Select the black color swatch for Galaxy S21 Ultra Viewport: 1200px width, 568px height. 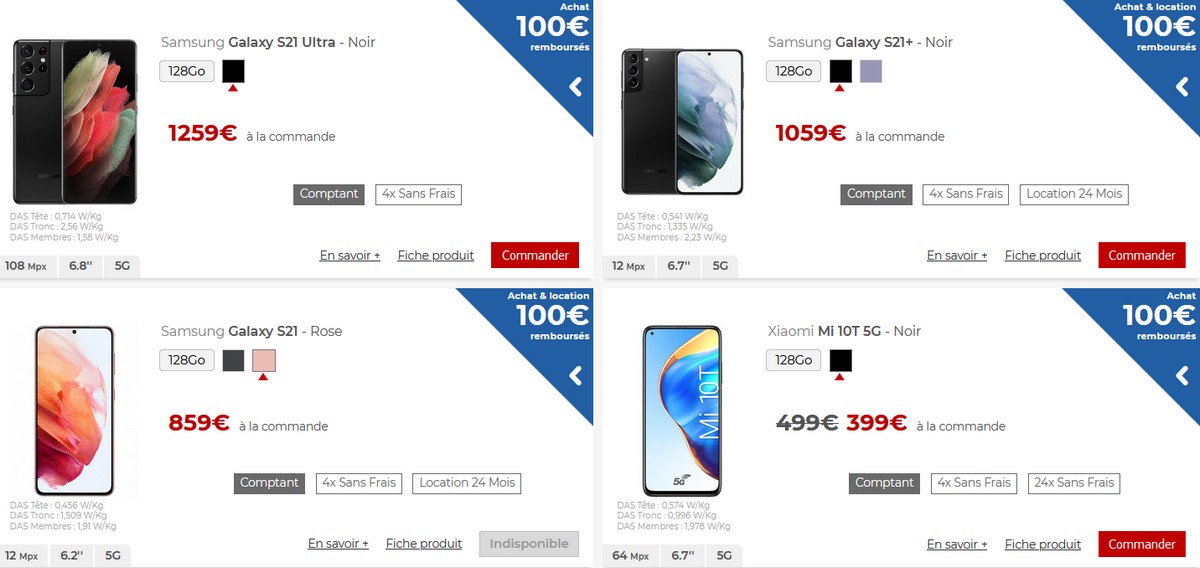coord(233,71)
